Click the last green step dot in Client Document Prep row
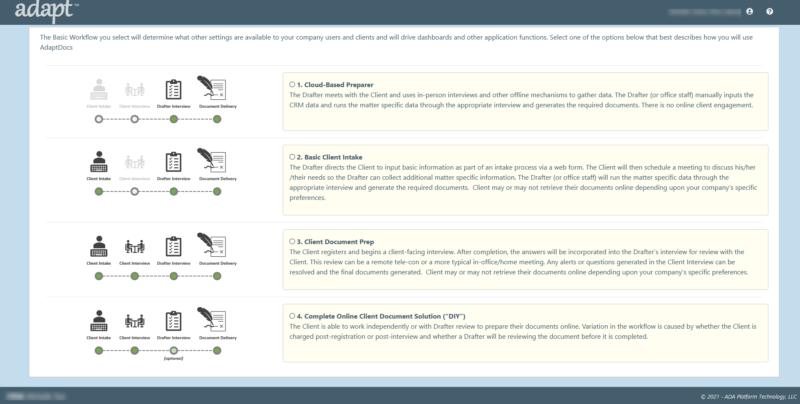This screenshot has width=800, height=404. pyautogui.click(x=212, y=274)
